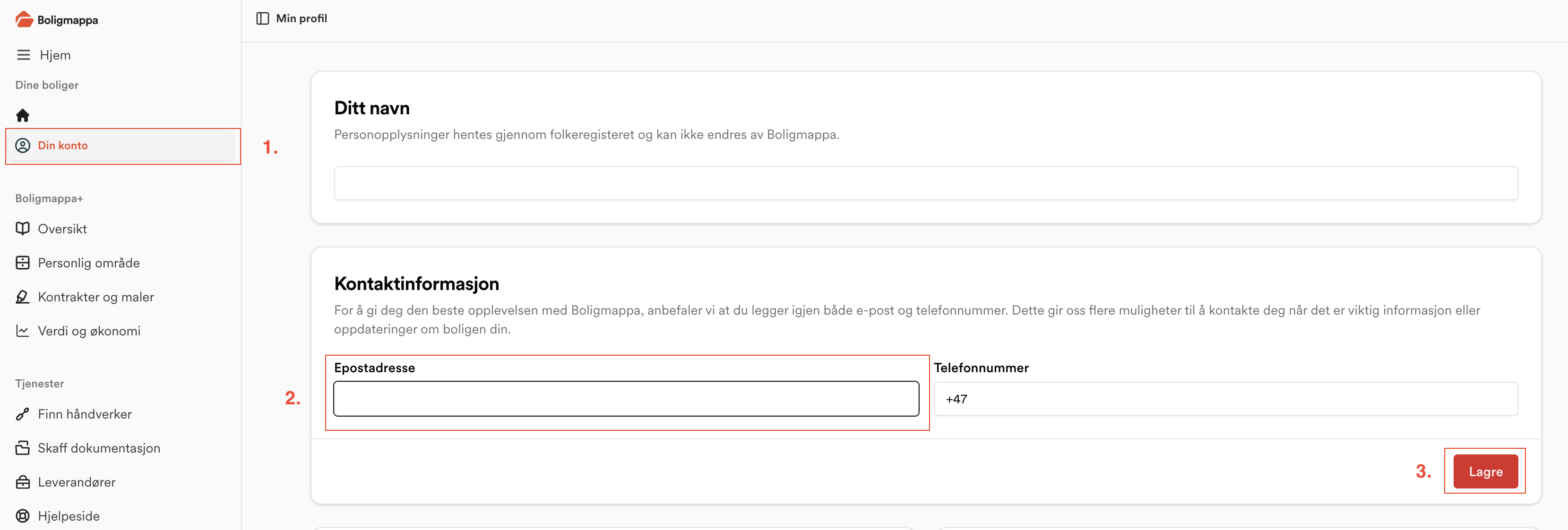The height and width of the screenshot is (530, 1568).
Task: Click the Boligmappa+ section label
Action: [49, 198]
